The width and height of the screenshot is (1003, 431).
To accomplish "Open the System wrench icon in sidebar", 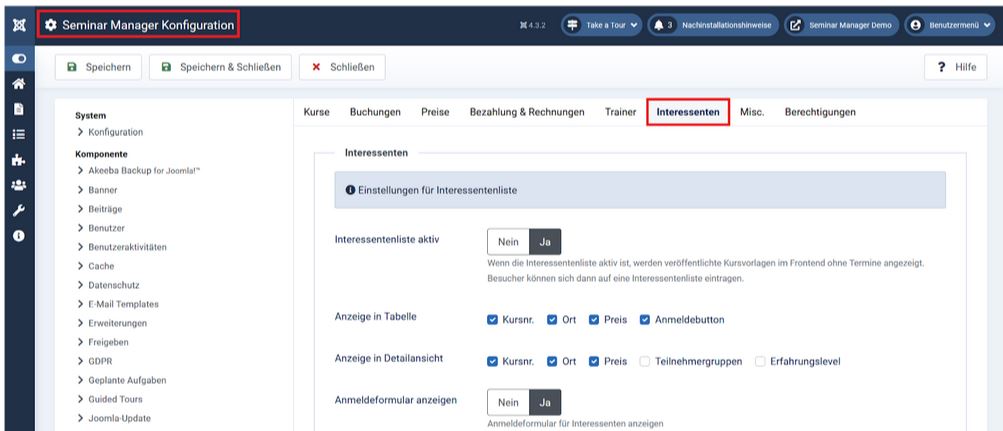I will point(17,211).
